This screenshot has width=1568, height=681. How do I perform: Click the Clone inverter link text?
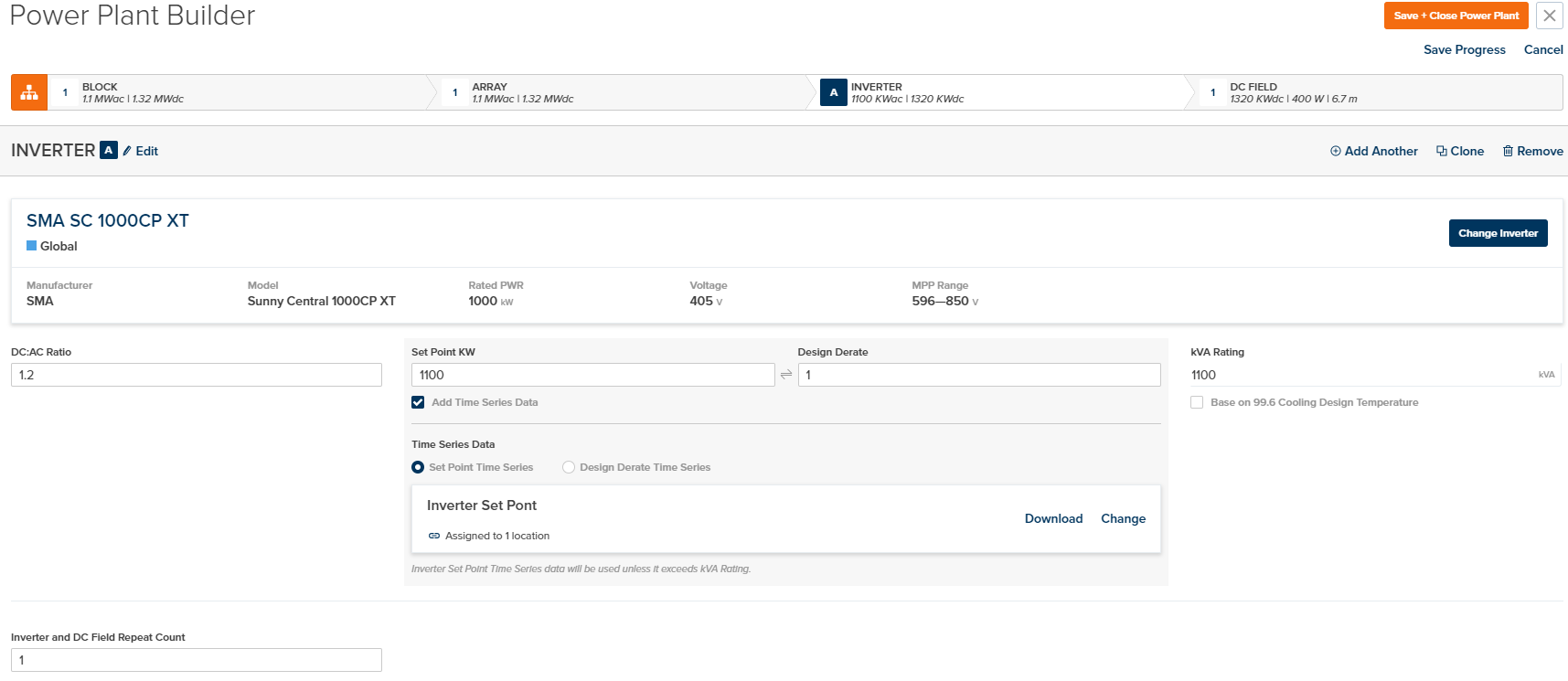(1467, 151)
